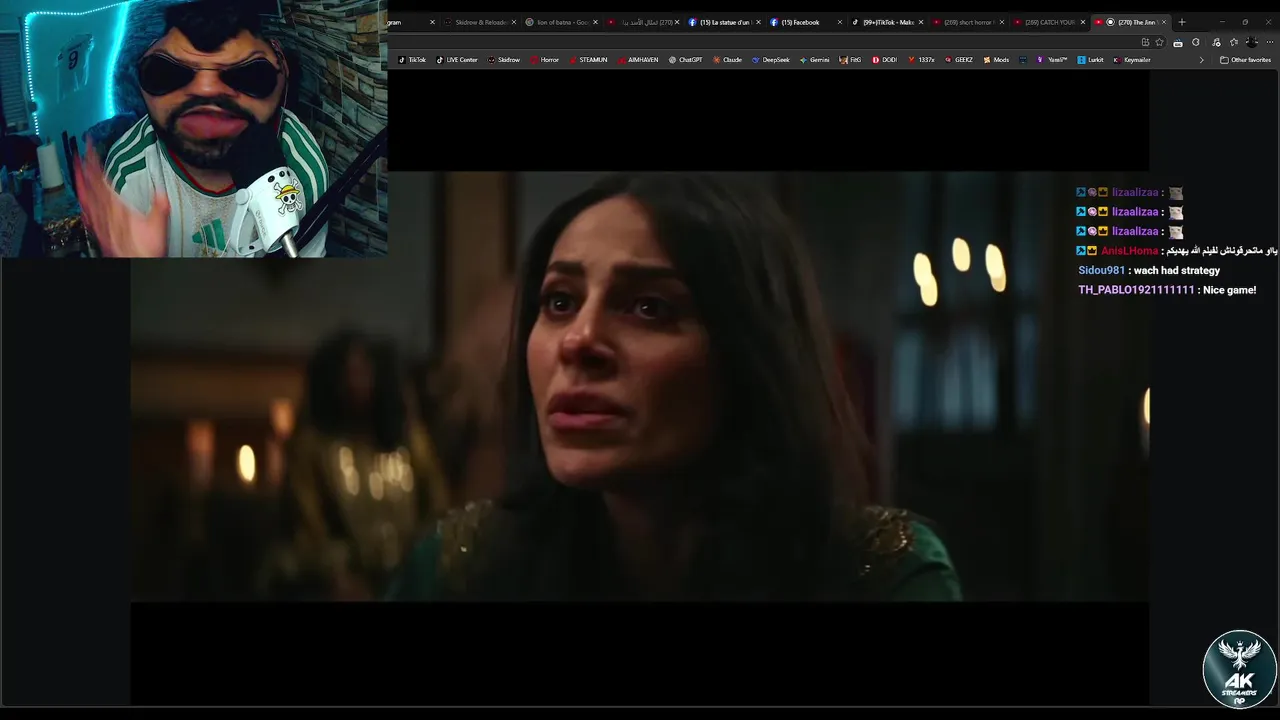
Task: Open the browser settings and more menu
Action: [1269, 42]
